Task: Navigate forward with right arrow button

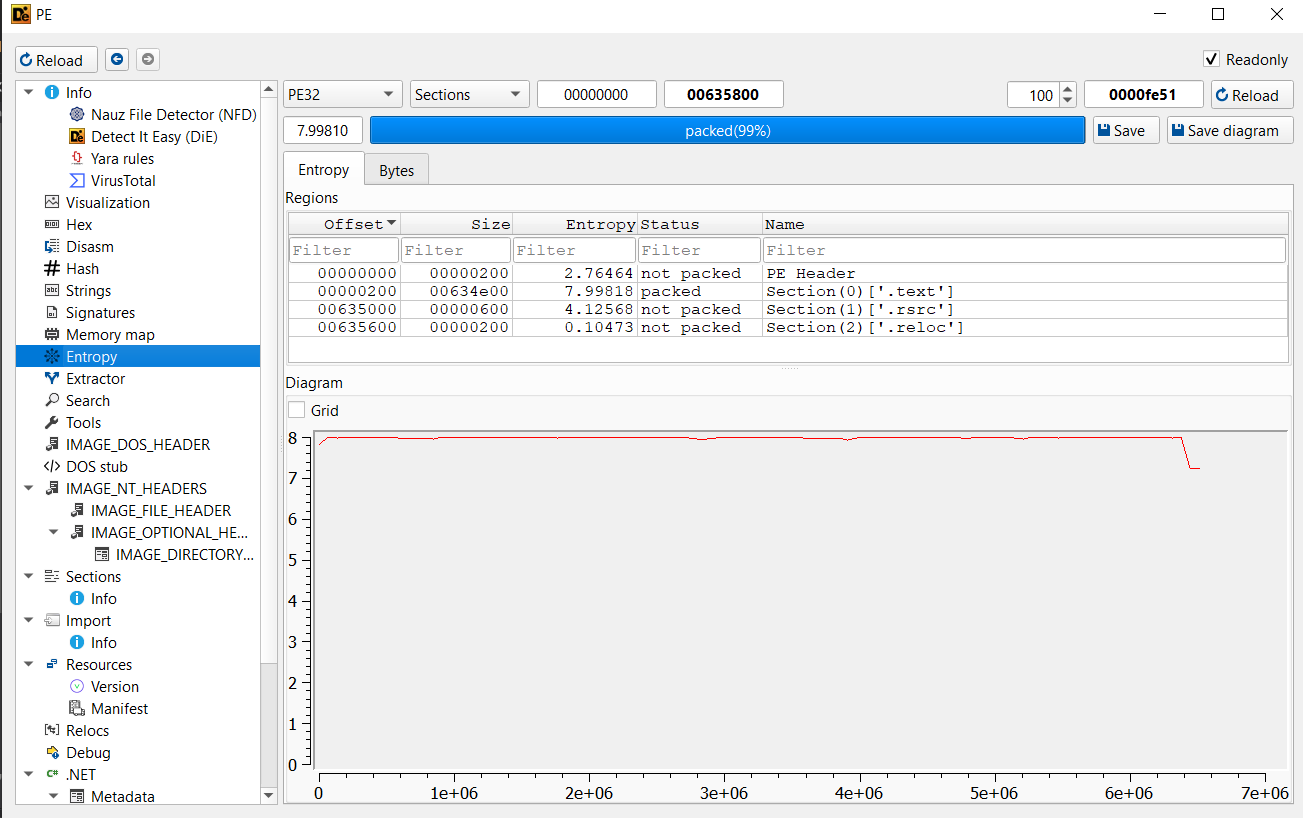Action: [x=148, y=60]
